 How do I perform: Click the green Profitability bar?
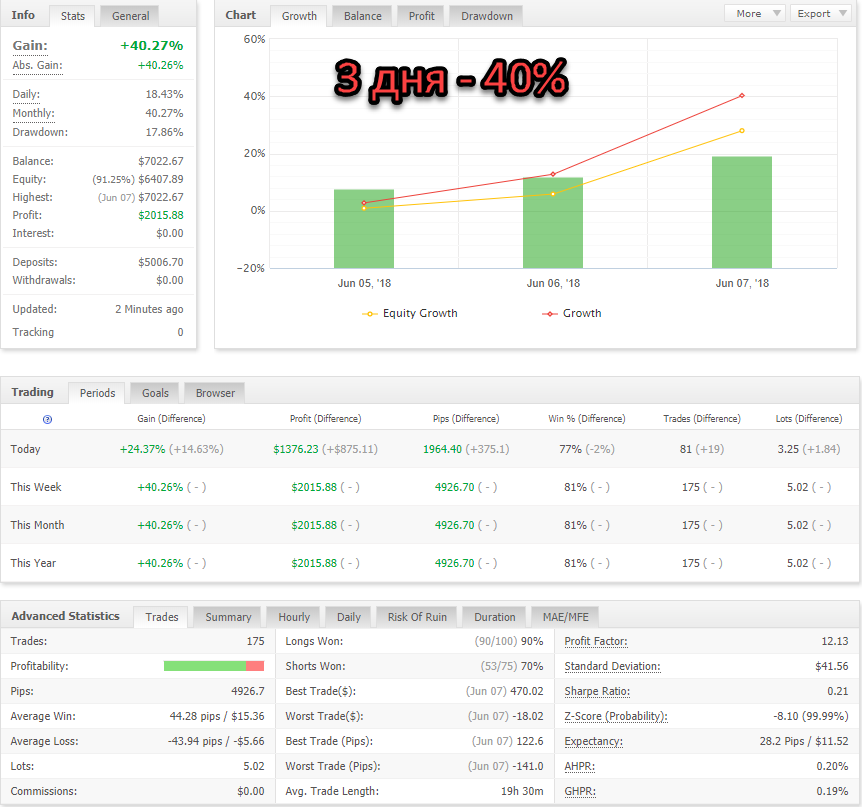tap(205, 666)
